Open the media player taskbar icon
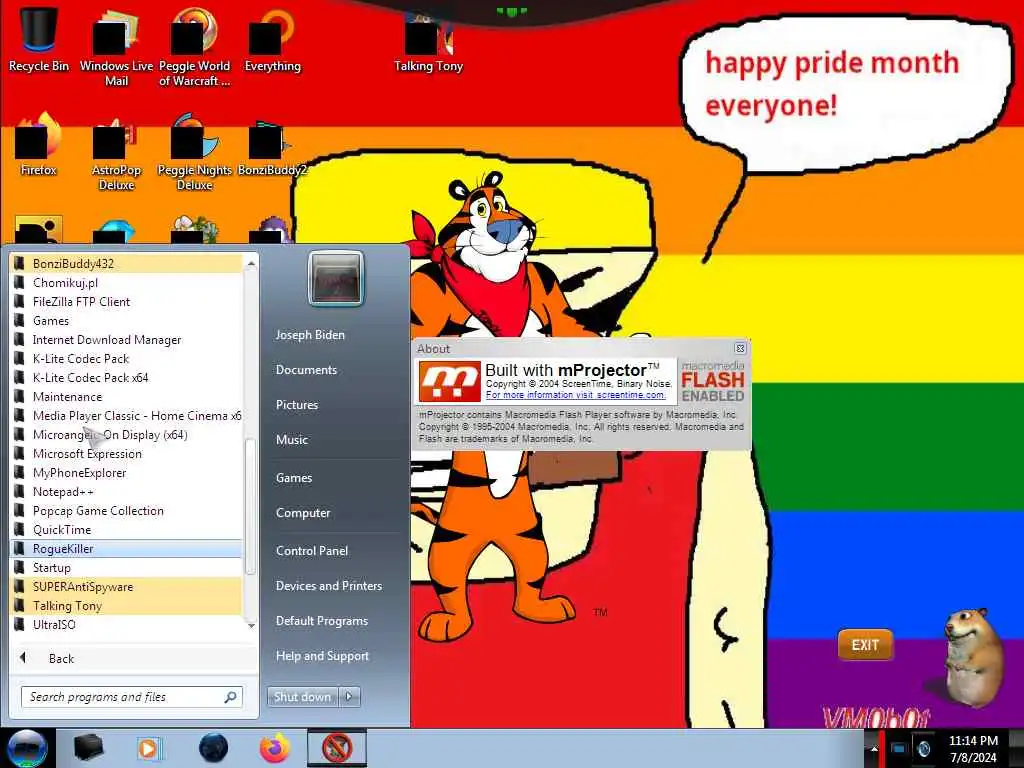 coord(150,748)
